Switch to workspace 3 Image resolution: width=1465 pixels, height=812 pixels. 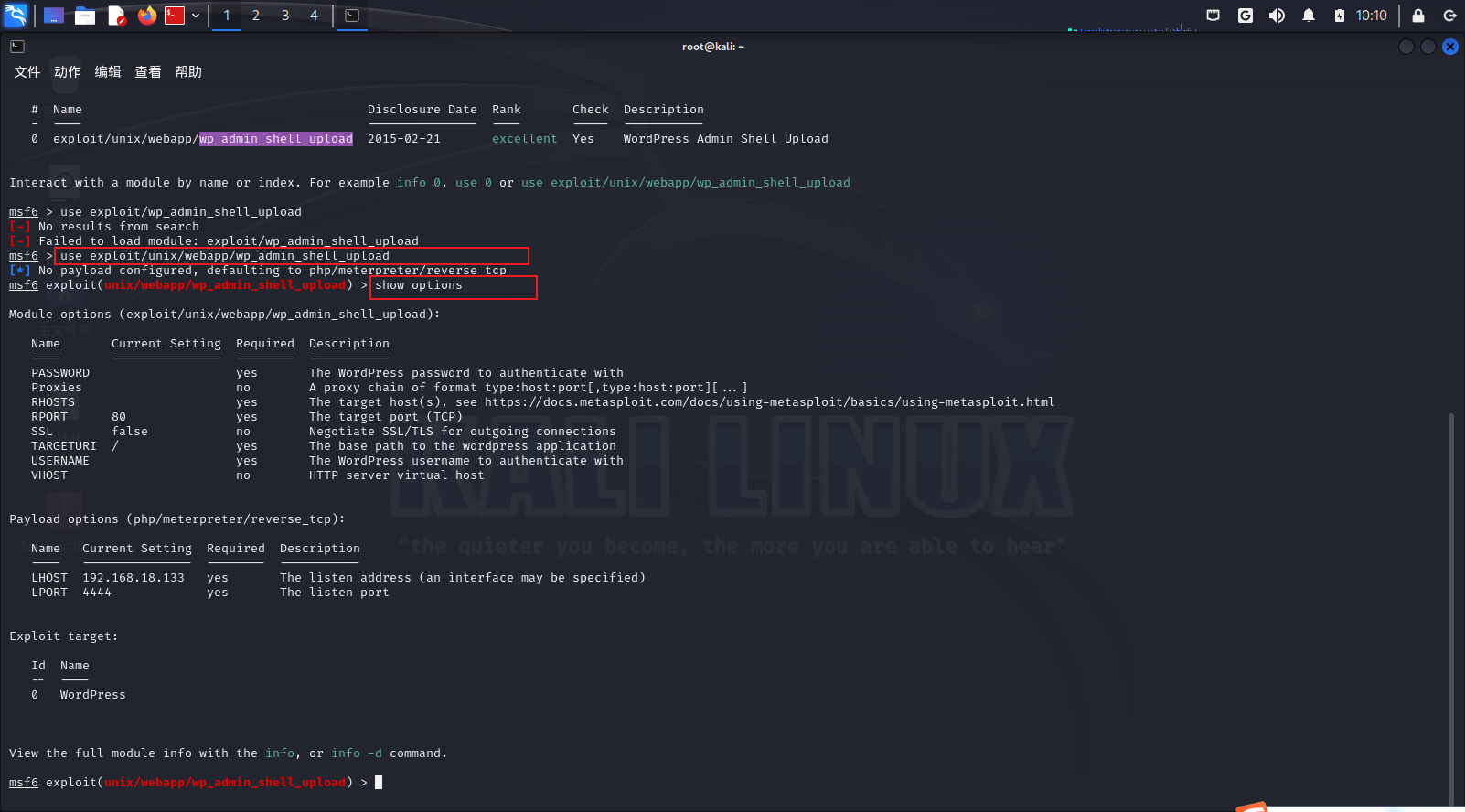pyautogui.click(x=285, y=16)
